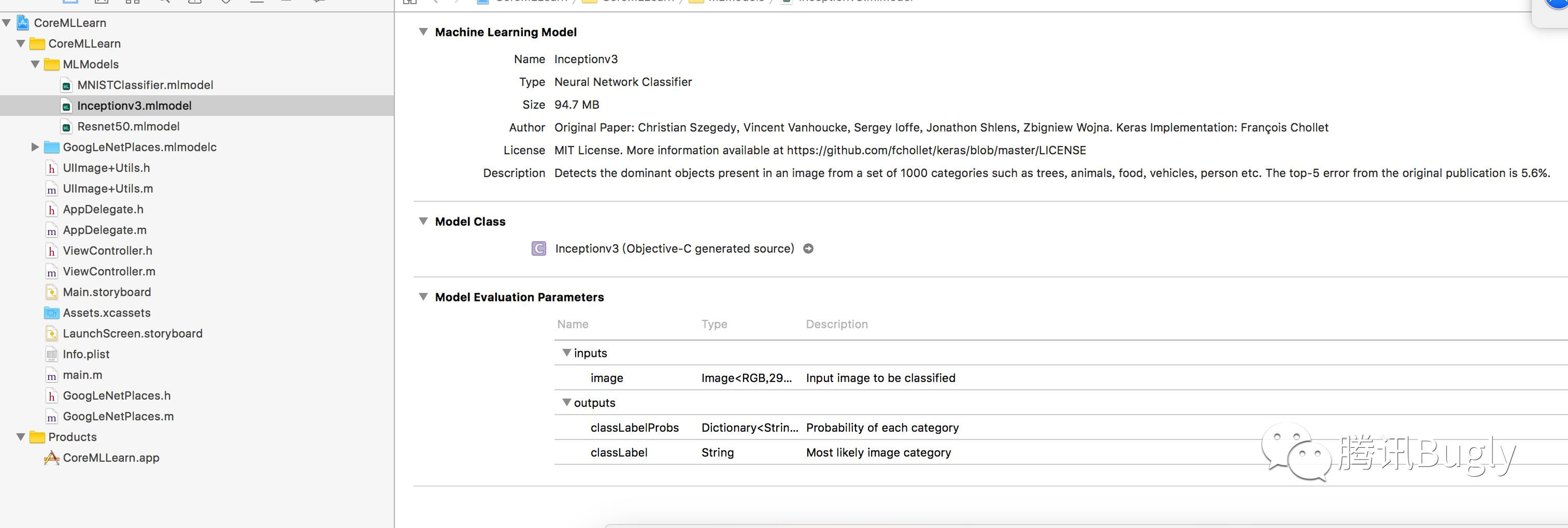Click the Resnet50.mlmodel file icon
The image size is (1568, 528).
[x=66, y=127]
